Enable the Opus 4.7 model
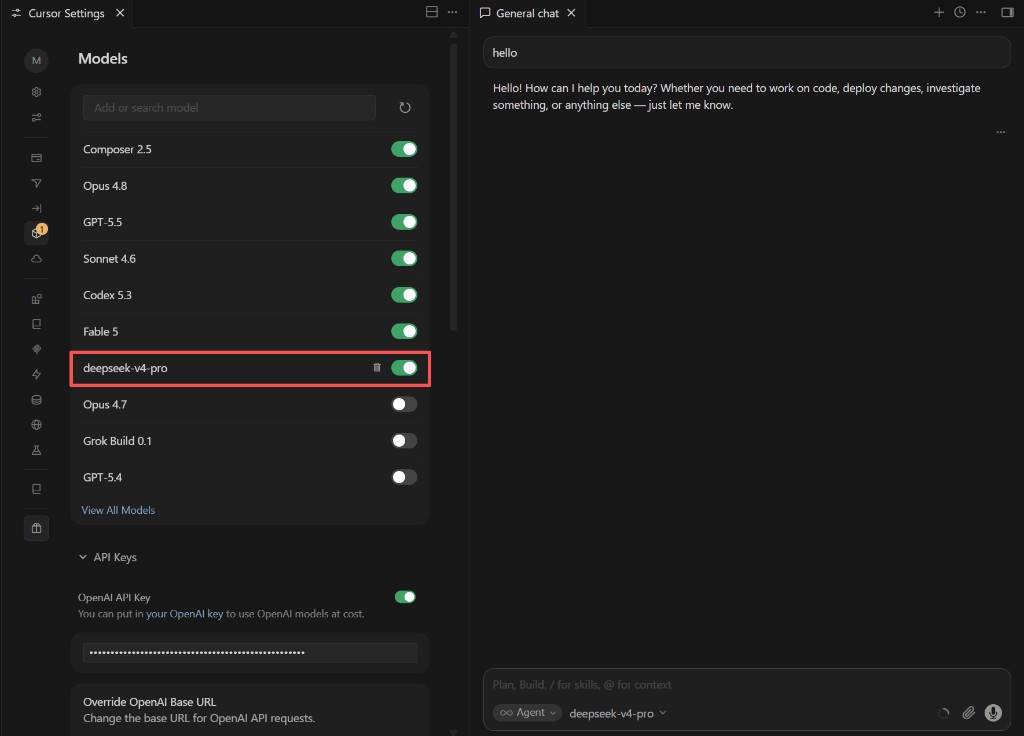Screen dimensions: 1024x736 click(404, 404)
